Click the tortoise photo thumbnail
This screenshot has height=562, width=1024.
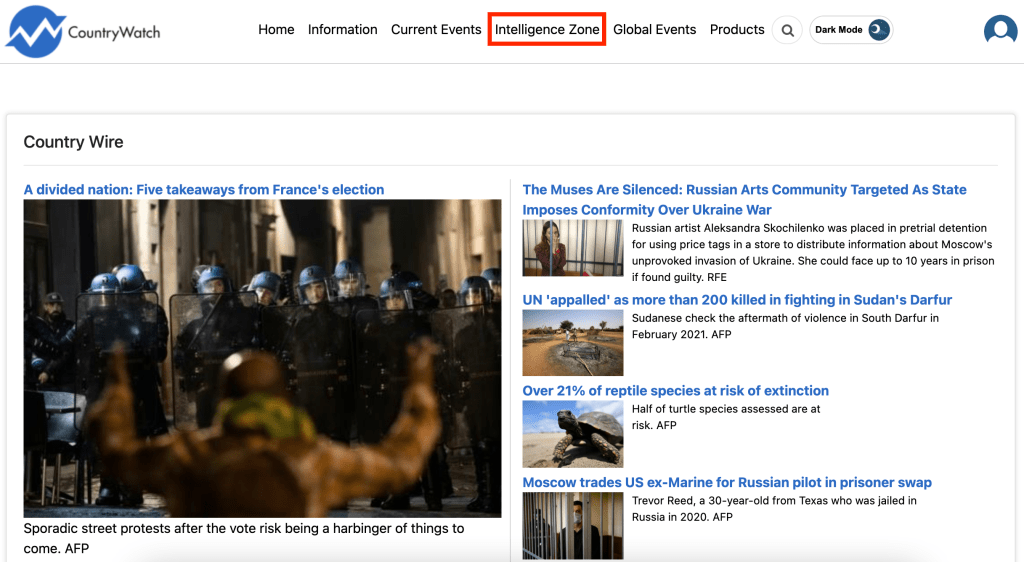[573, 434]
